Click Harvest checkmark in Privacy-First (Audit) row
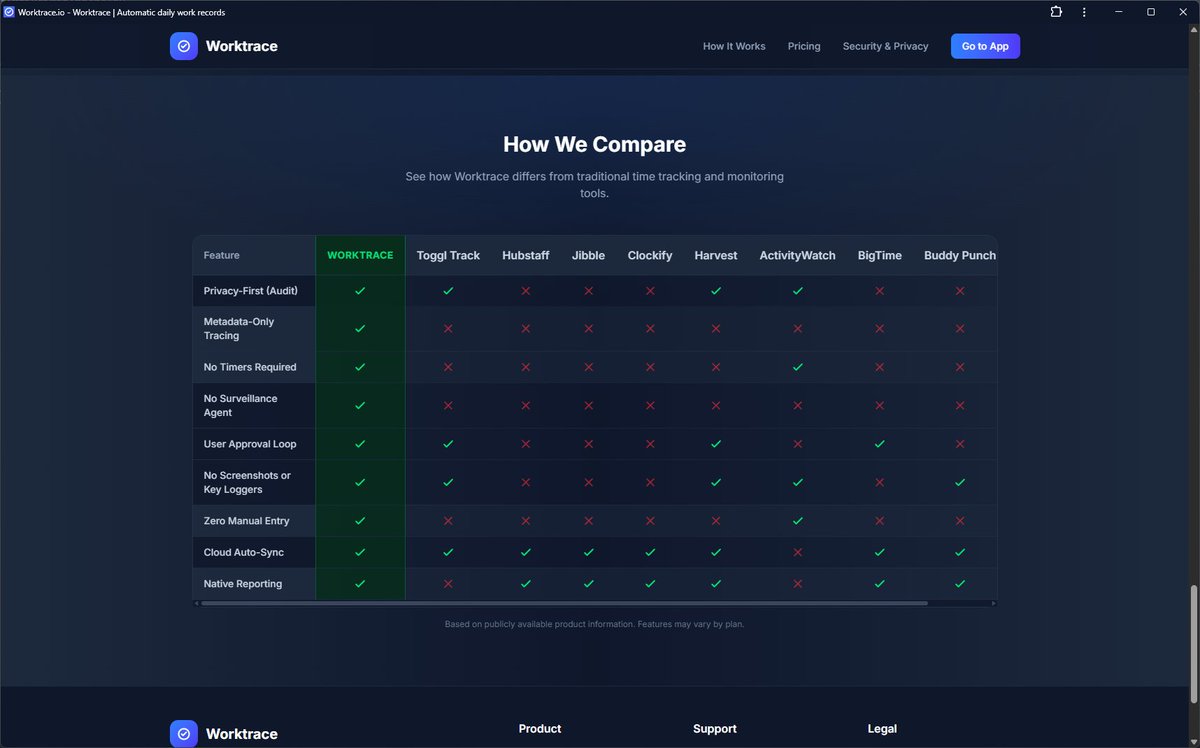This screenshot has width=1200, height=748. (716, 291)
